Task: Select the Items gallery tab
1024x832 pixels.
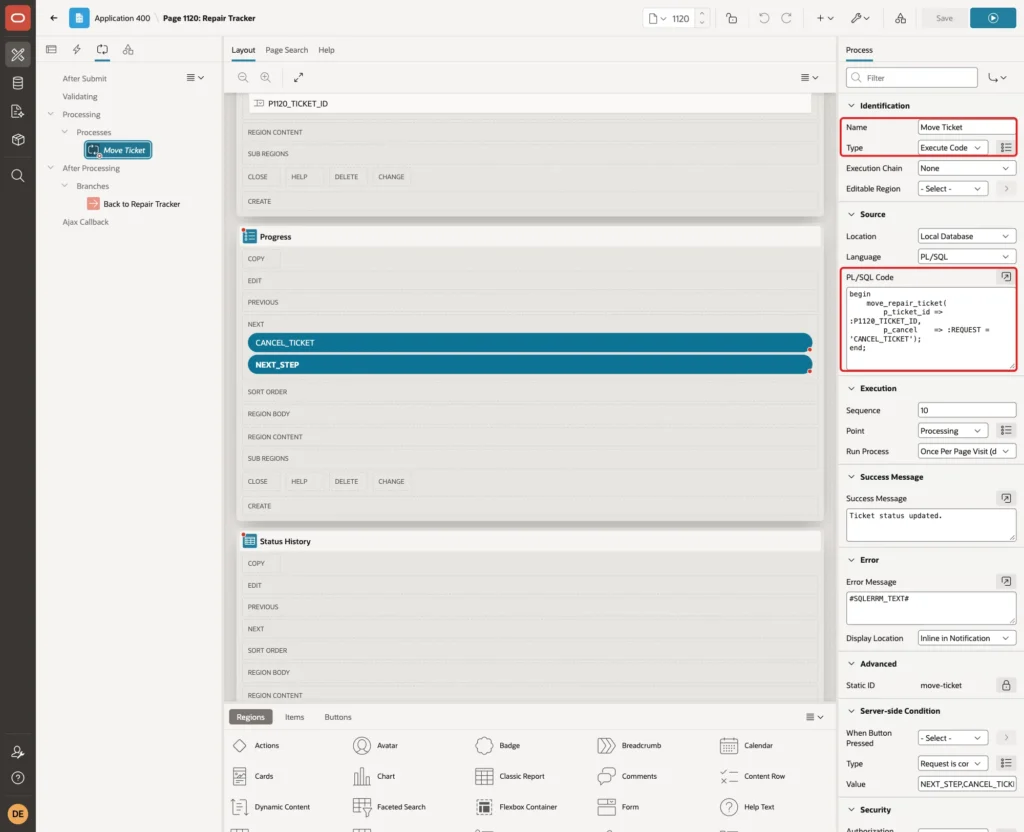Action: click(294, 717)
